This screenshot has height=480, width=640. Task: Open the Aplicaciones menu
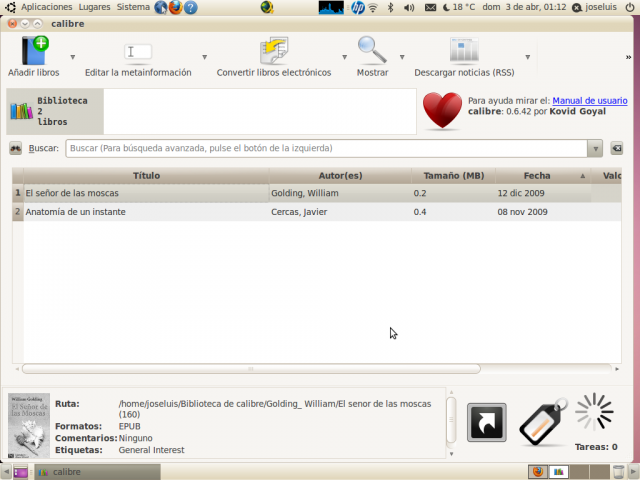(x=47, y=7)
